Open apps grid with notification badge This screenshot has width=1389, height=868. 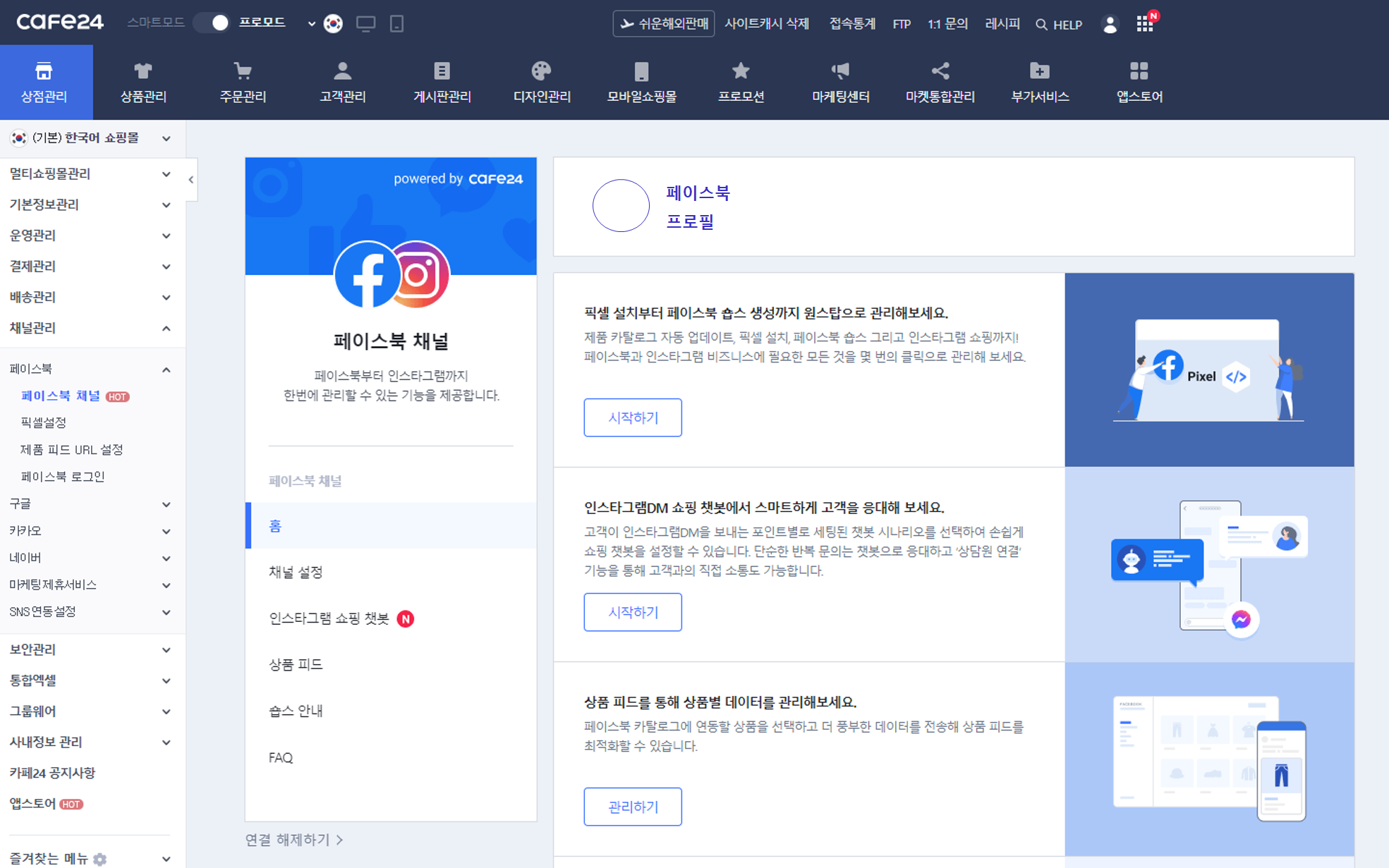(x=1145, y=23)
